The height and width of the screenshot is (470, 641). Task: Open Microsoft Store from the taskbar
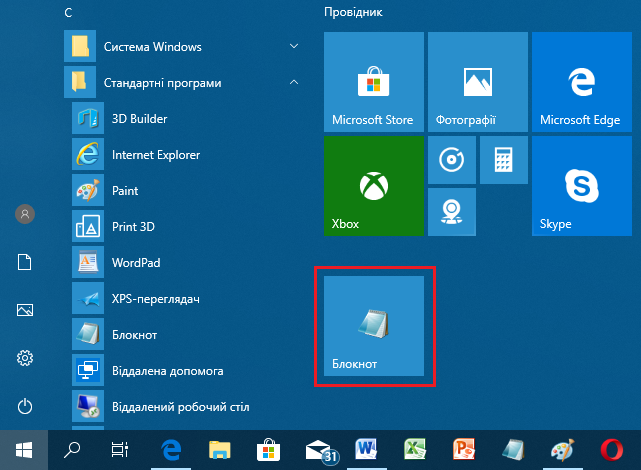(269, 450)
